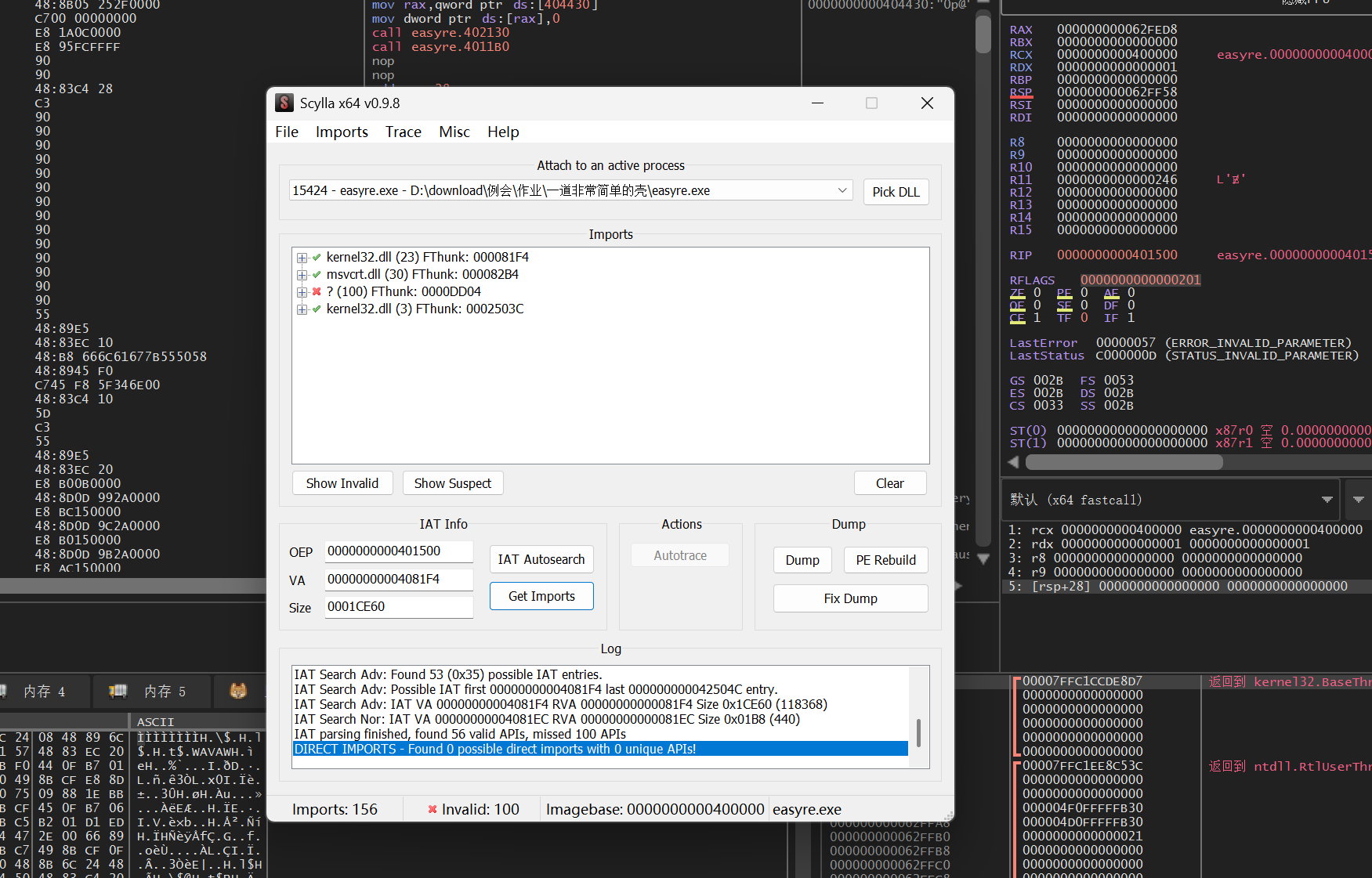Image resolution: width=1372 pixels, height=878 pixels.
Task: Click the left scroll arrow under the registers panel
Action: (1014, 462)
